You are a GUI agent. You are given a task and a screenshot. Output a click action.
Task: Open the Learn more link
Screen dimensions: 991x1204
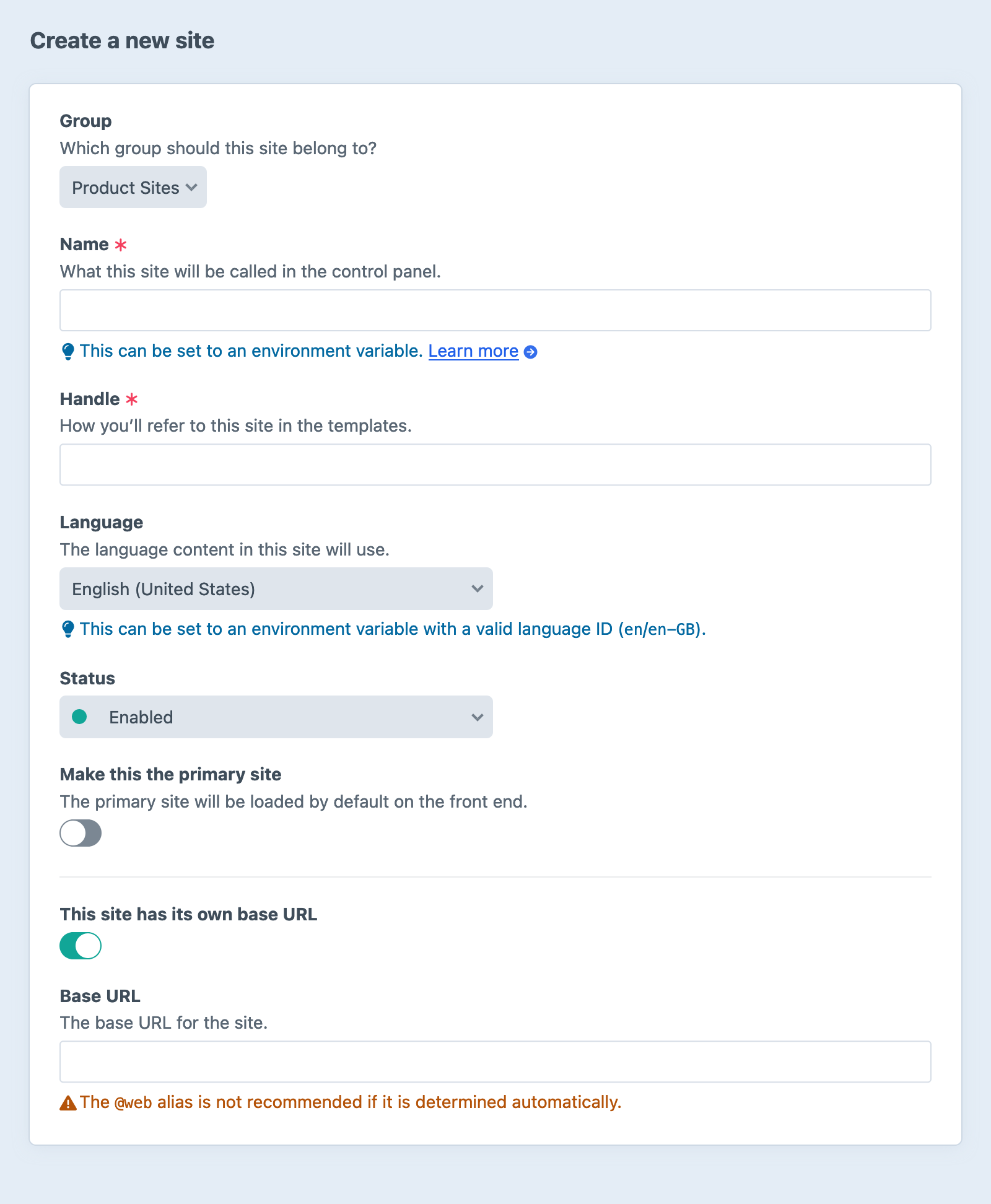click(473, 351)
